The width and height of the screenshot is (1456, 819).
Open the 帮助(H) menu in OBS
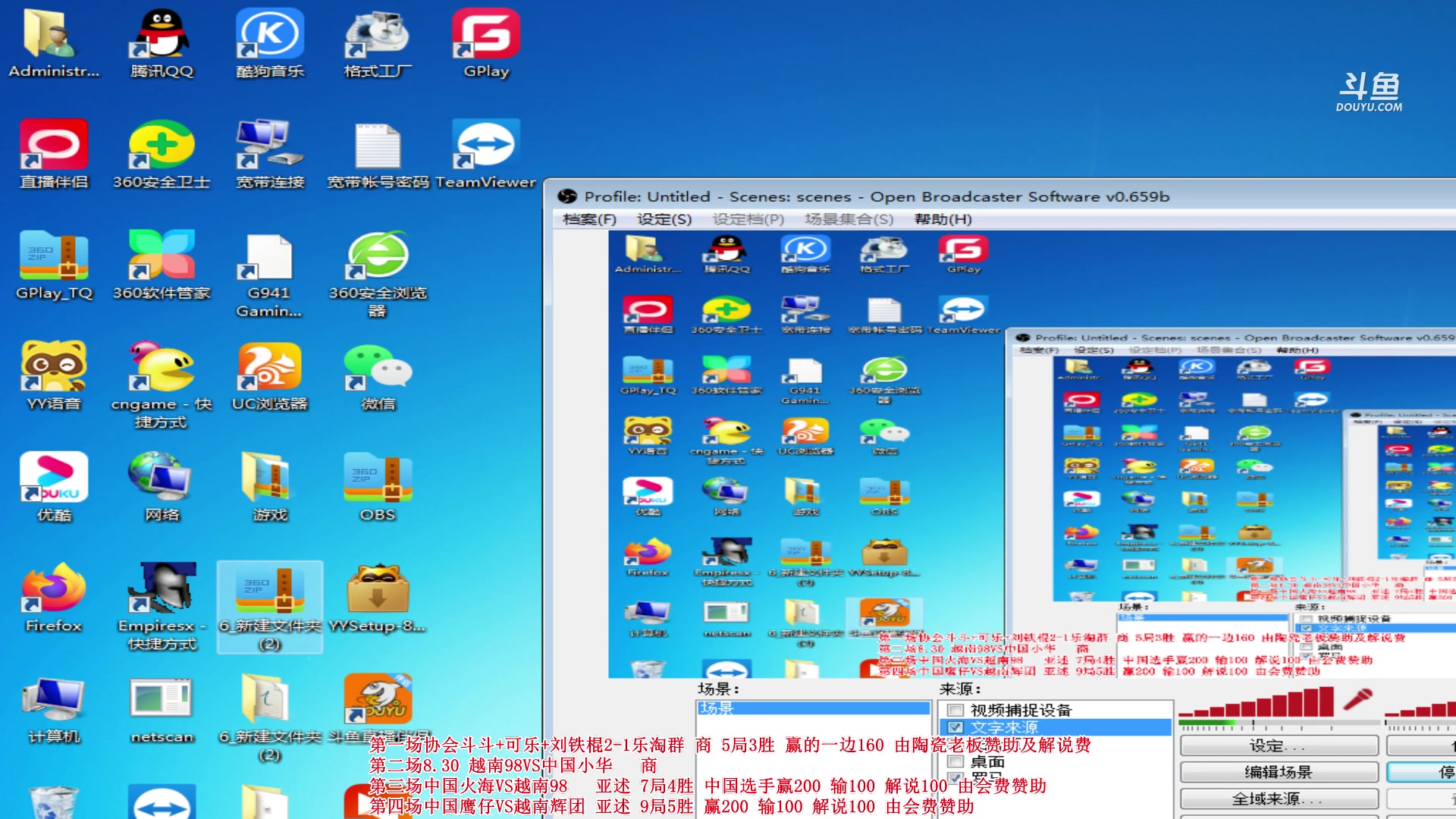(943, 219)
